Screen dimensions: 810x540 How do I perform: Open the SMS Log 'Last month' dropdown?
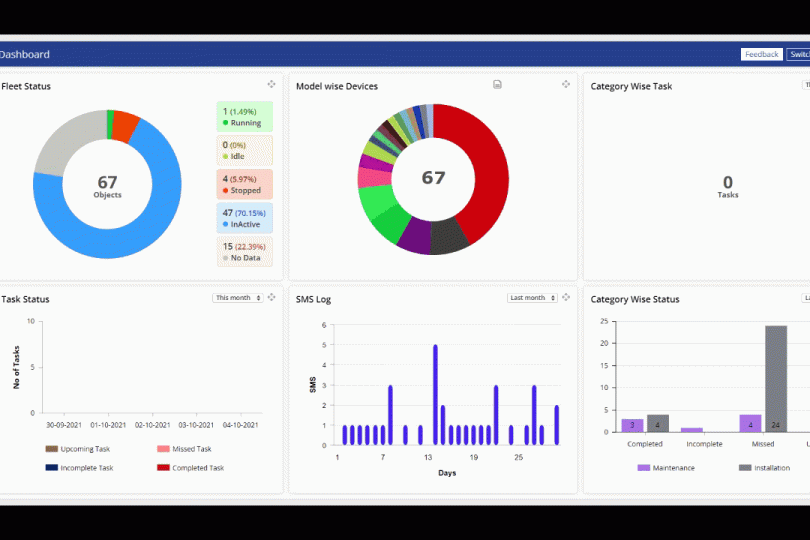(x=532, y=298)
